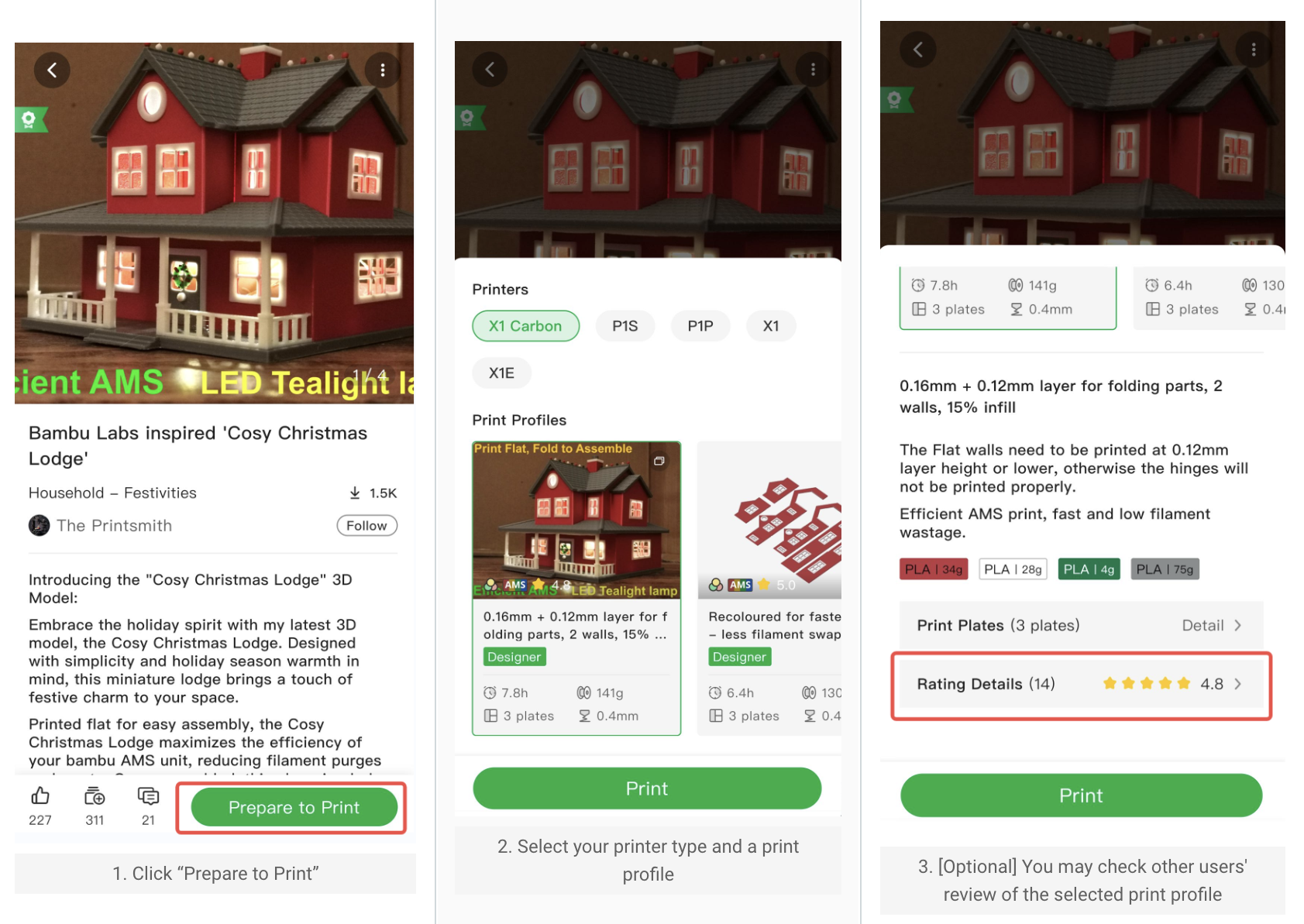Like the model with thumbs-up icon
The image size is (1304, 924).
tap(40, 796)
